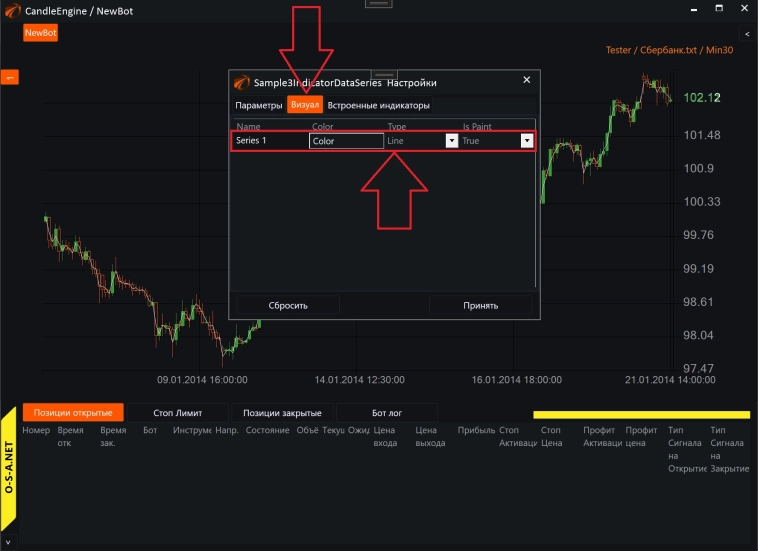
Task: Open the Визуал tab
Action: [x=305, y=105]
